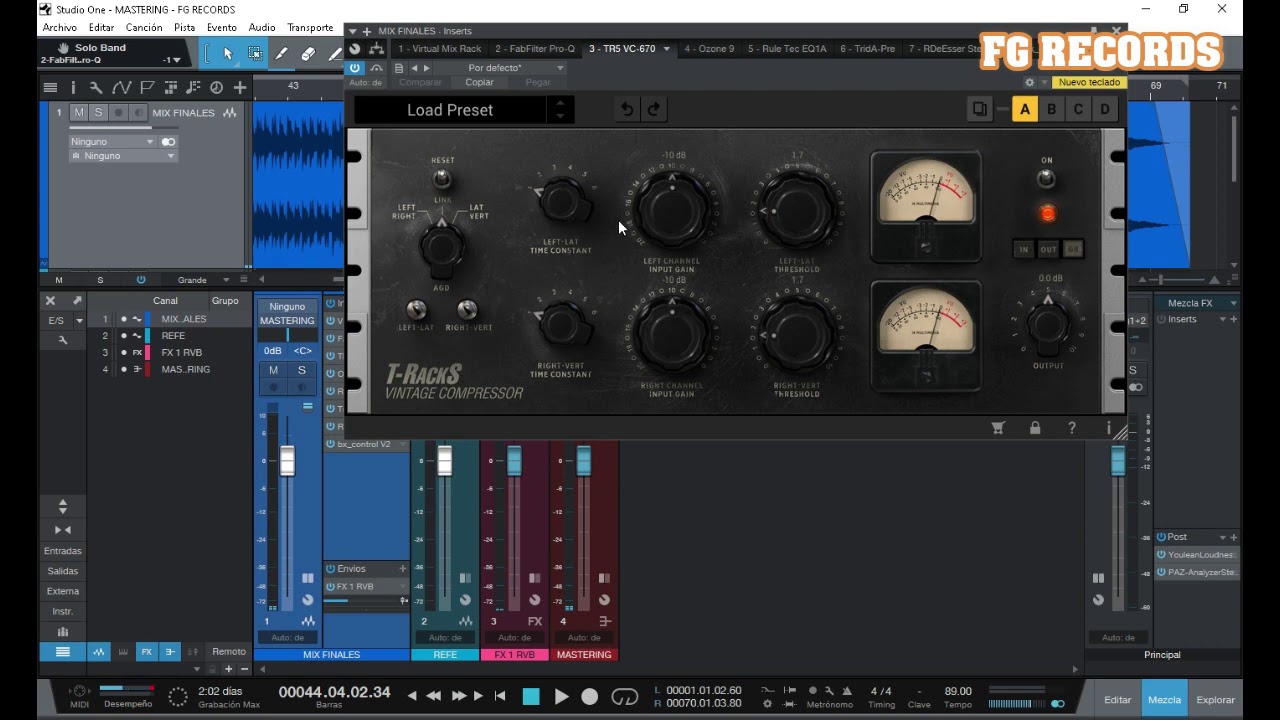Select the Arrow tool in the toolbar
The image size is (1280, 720).
click(227, 54)
